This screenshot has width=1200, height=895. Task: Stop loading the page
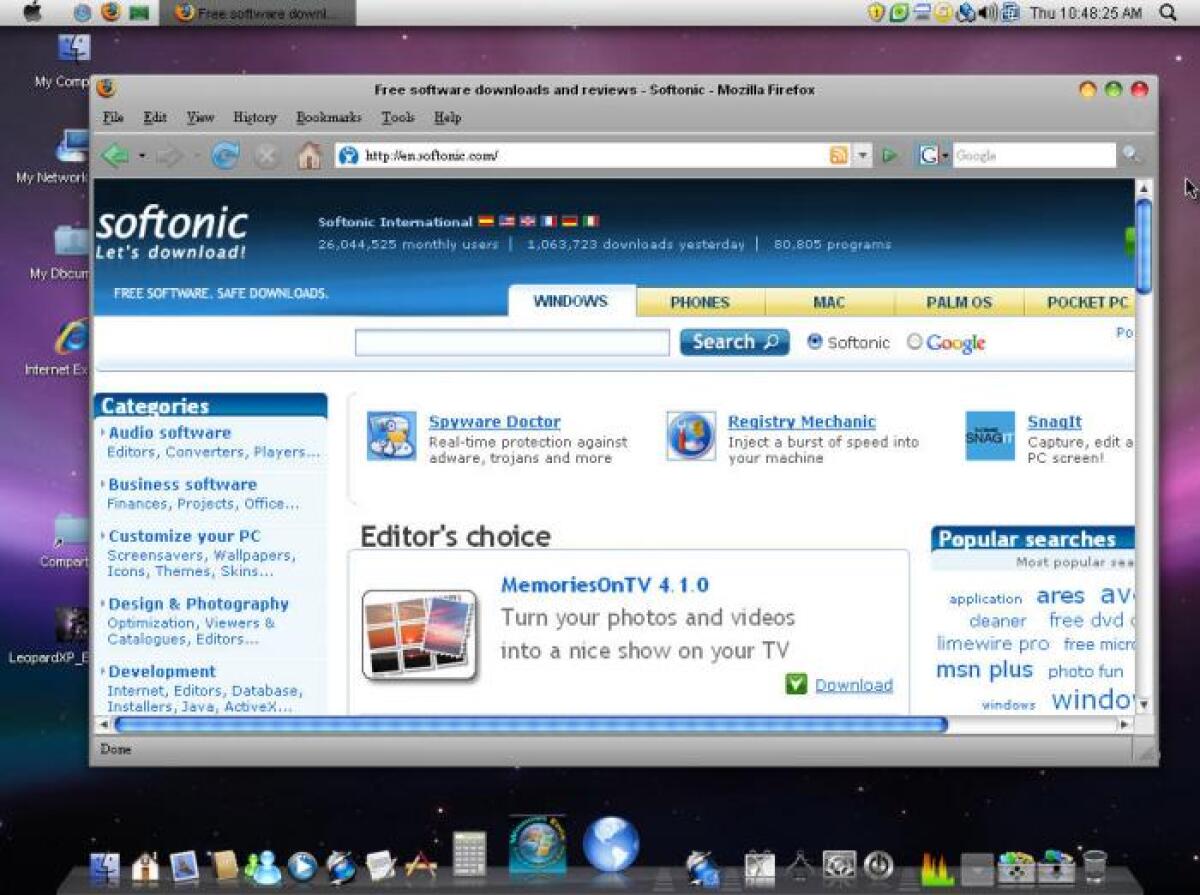click(267, 155)
